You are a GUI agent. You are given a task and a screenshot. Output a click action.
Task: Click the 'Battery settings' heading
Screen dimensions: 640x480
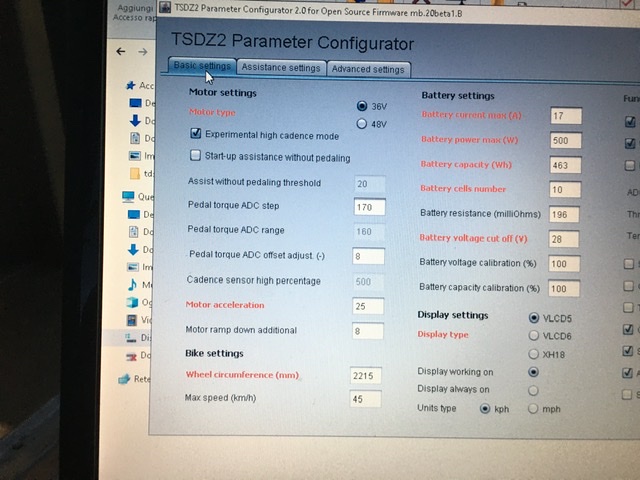[x=458, y=96]
